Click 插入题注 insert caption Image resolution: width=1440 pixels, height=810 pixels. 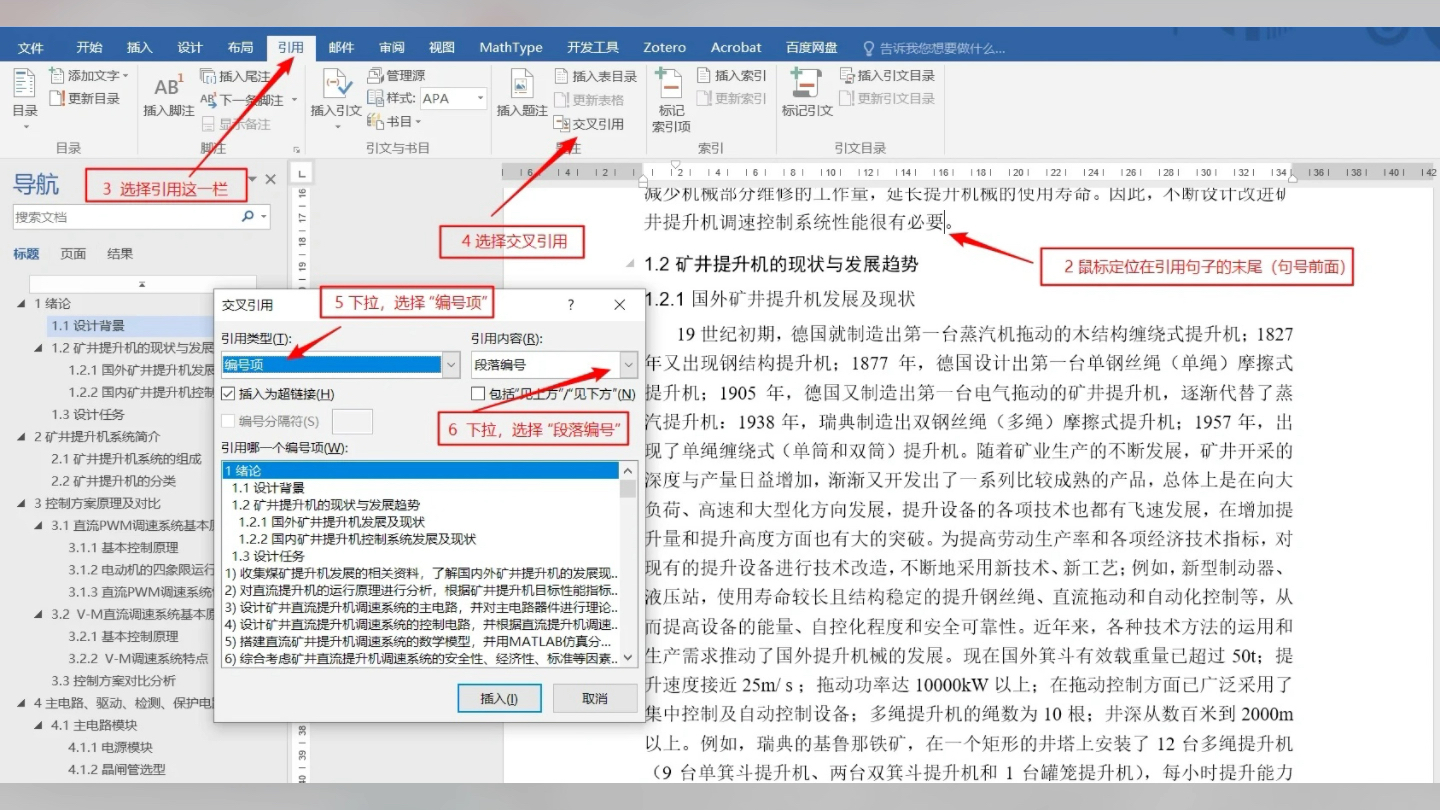click(x=521, y=95)
